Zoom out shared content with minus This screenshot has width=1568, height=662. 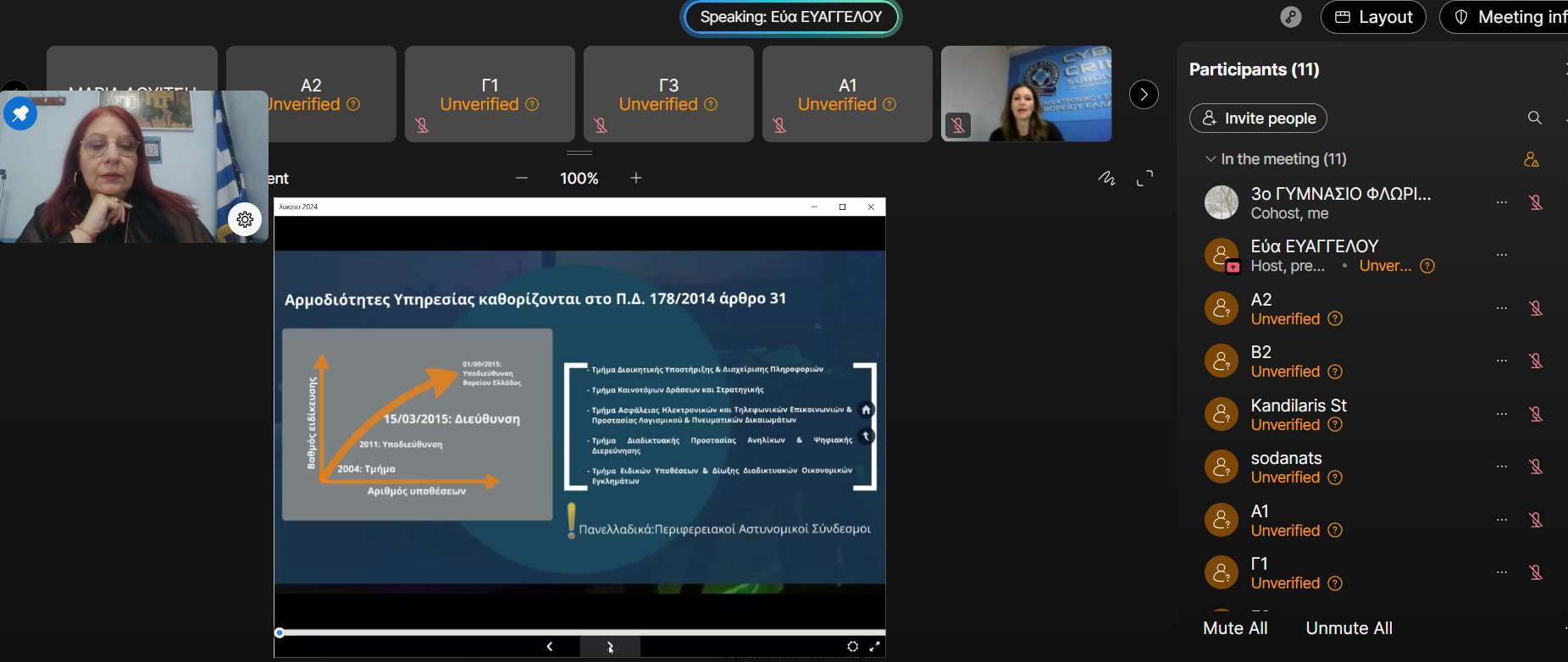[522, 178]
